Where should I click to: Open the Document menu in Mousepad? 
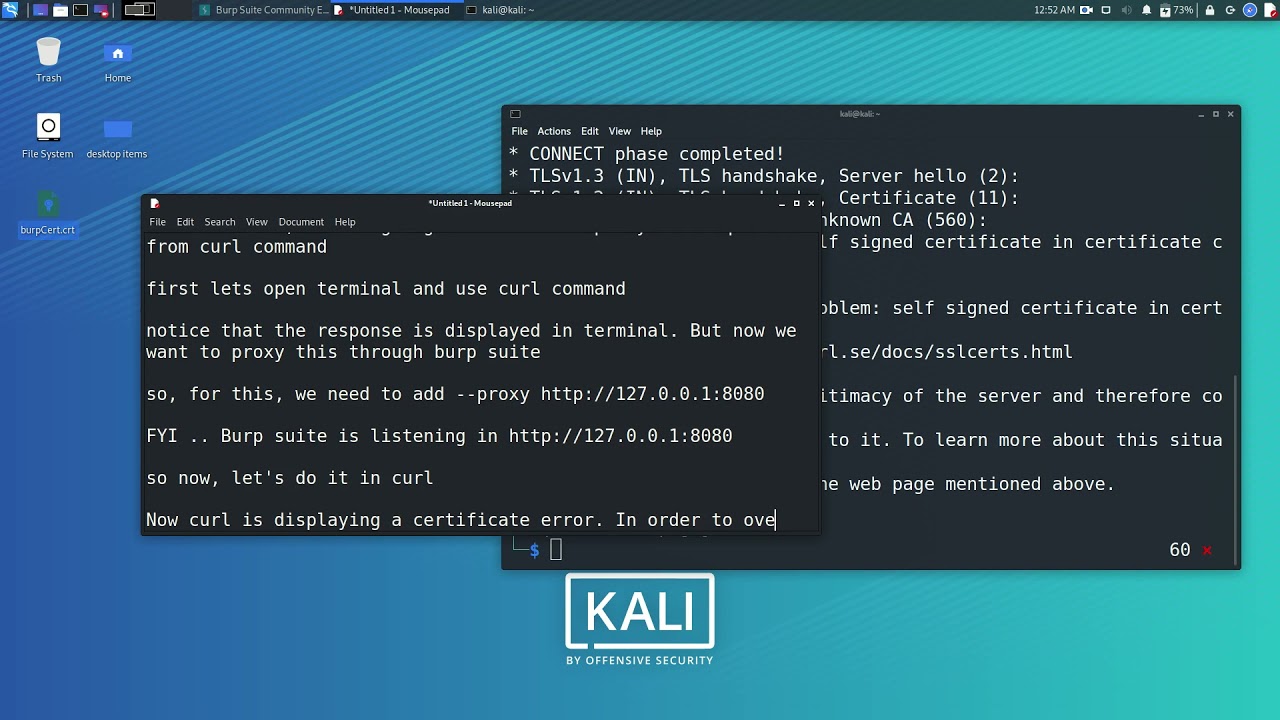301,222
